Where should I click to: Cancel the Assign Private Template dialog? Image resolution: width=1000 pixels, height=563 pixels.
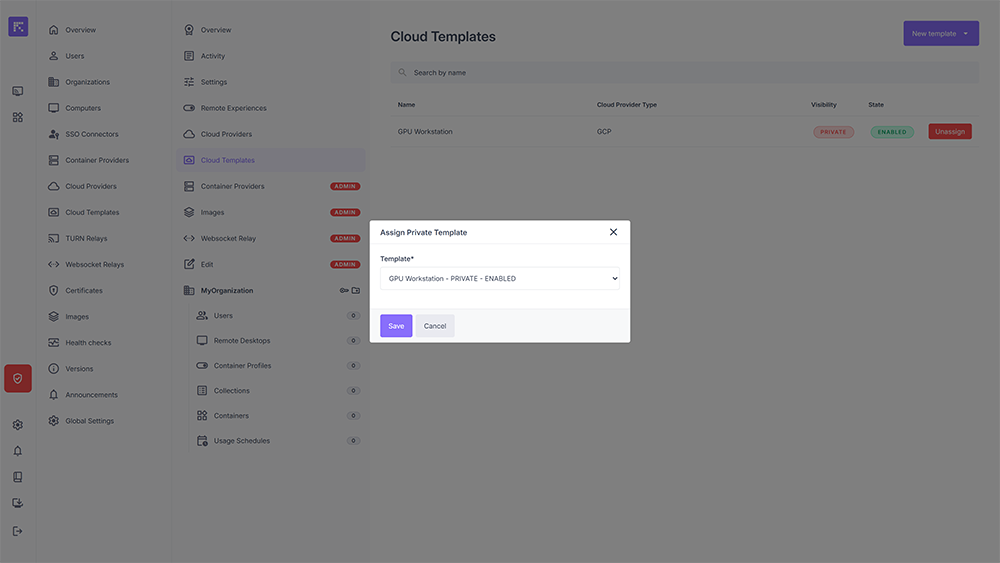(x=435, y=326)
